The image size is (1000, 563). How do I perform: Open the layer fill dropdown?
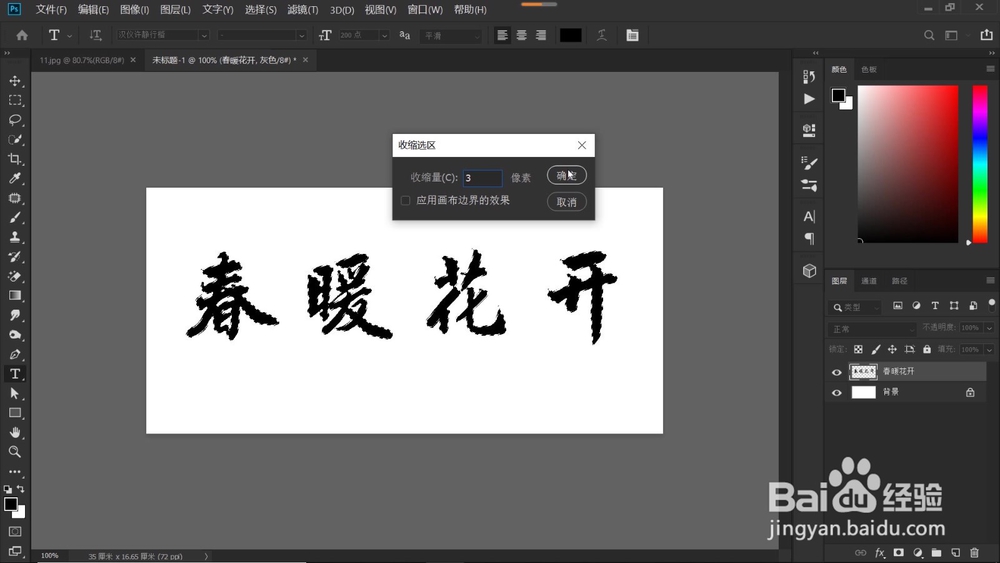pyautogui.click(x=989, y=349)
